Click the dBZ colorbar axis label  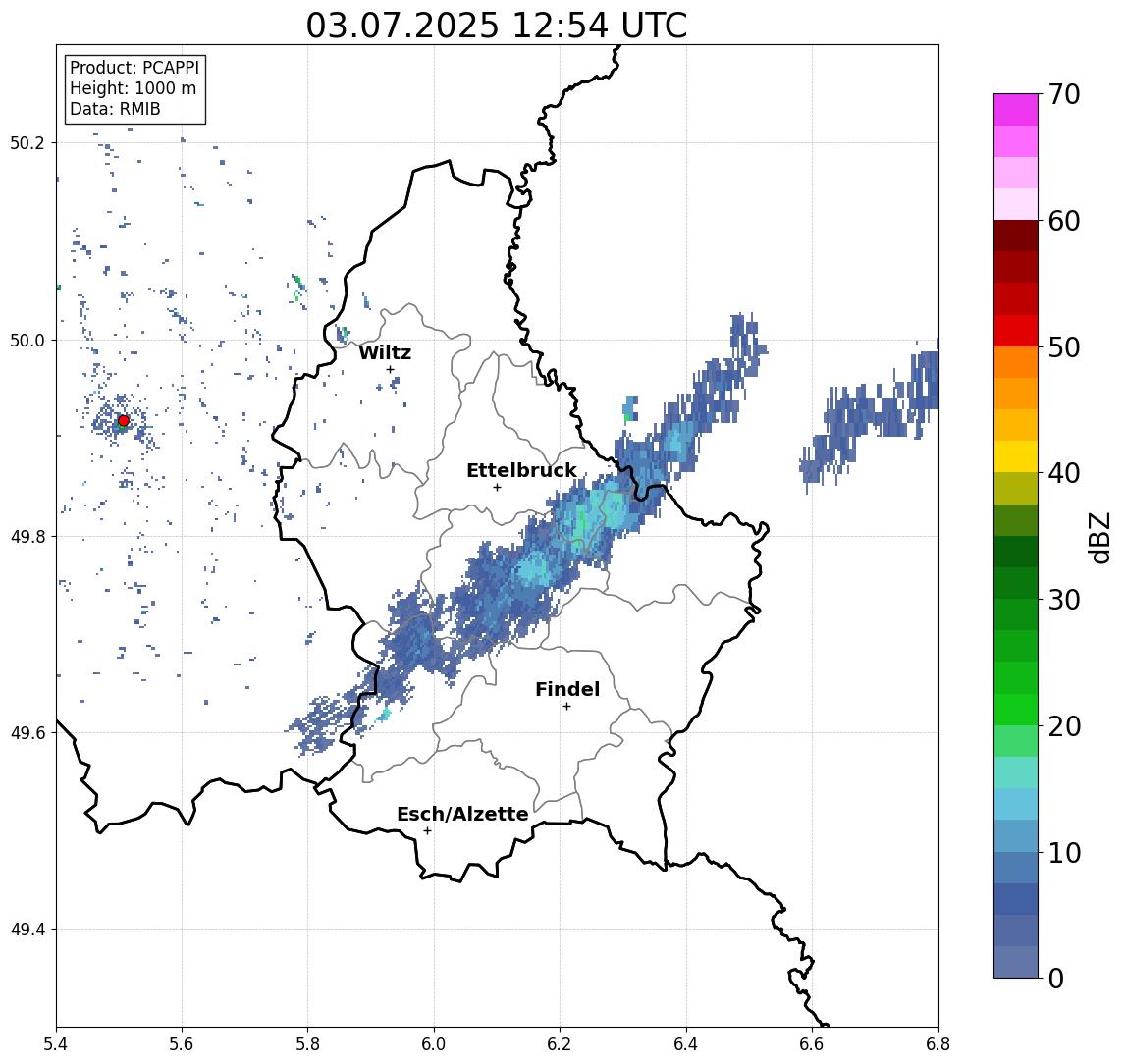(1098, 537)
